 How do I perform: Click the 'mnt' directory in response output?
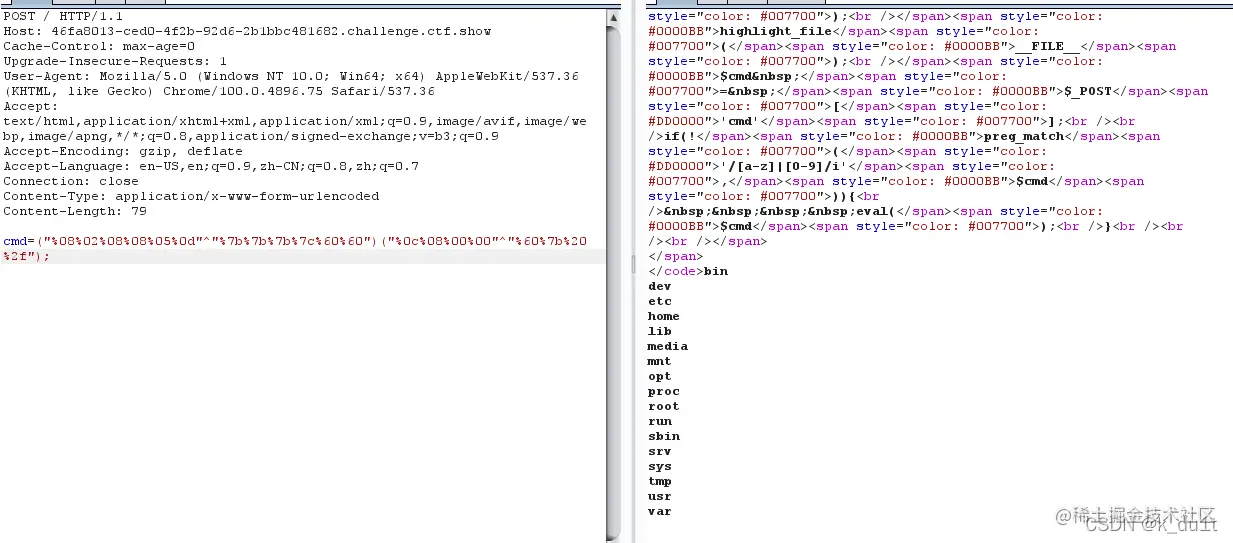pyautogui.click(x=660, y=361)
